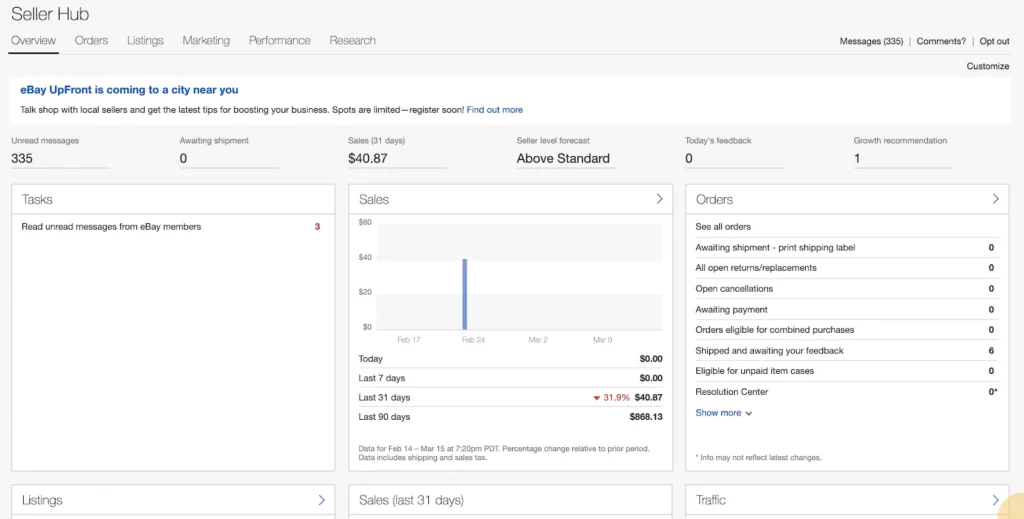Click Today's feedback summary value
This screenshot has height=519, width=1024.
click(x=689, y=159)
